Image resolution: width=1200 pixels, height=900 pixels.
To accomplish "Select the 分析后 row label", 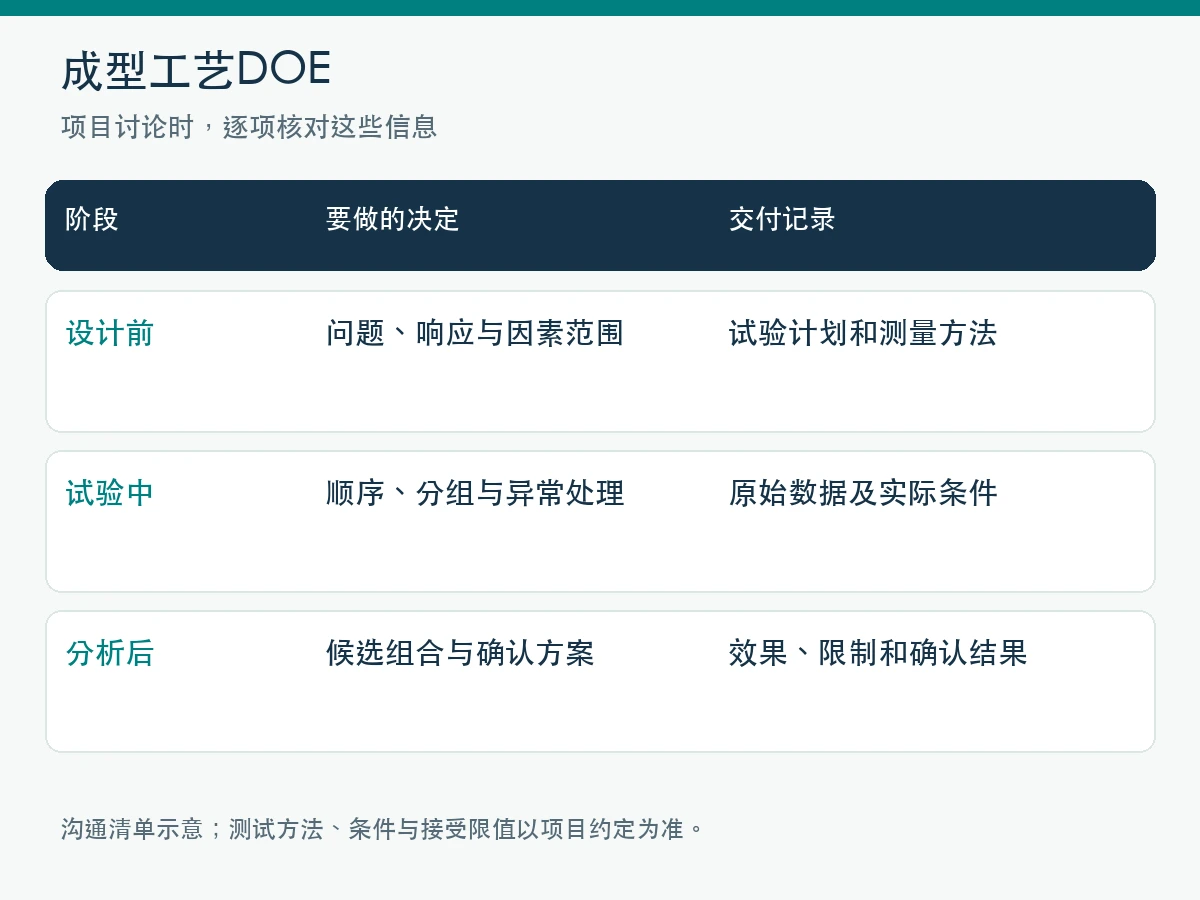I will [x=110, y=653].
